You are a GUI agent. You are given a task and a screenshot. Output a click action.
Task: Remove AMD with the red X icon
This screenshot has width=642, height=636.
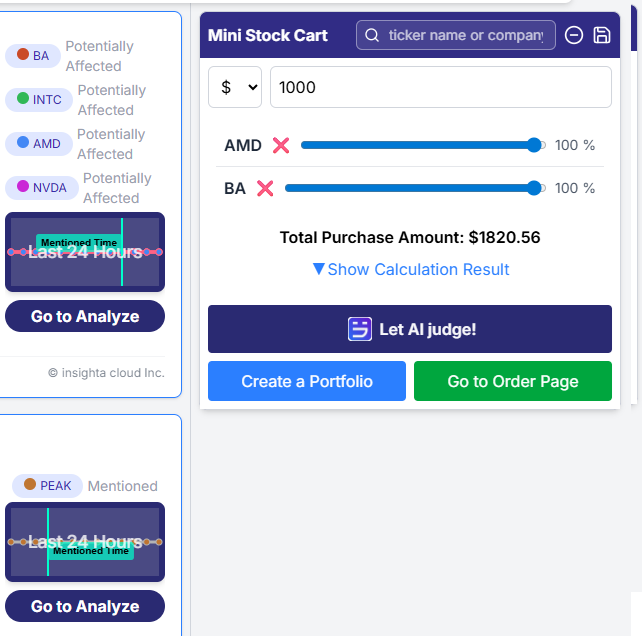tap(281, 145)
